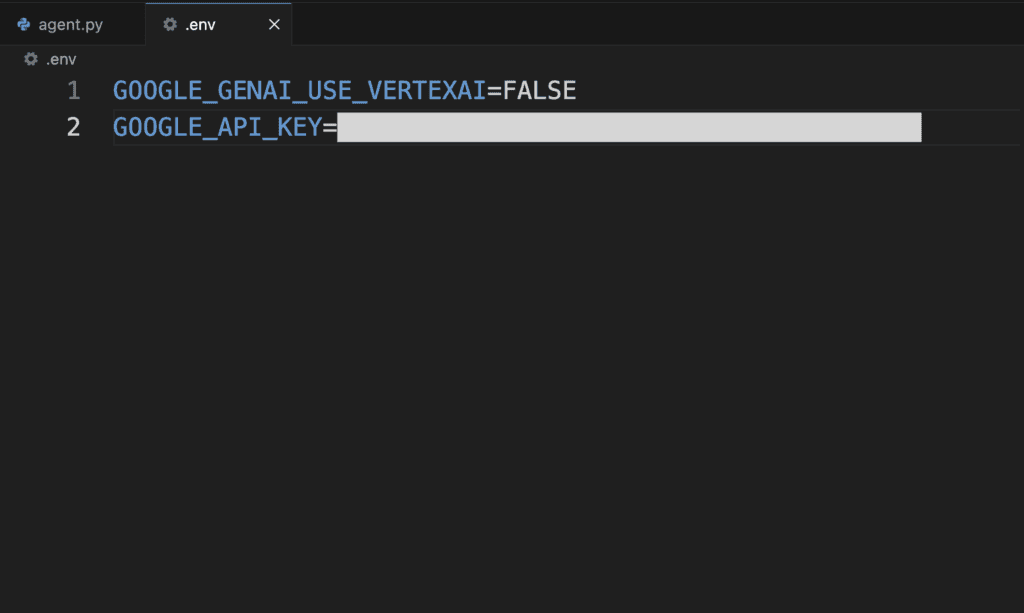Place cursor in the word VERTEXAI
Screen dimensions: 1024x613
pyautogui.click(x=426, y=90)
